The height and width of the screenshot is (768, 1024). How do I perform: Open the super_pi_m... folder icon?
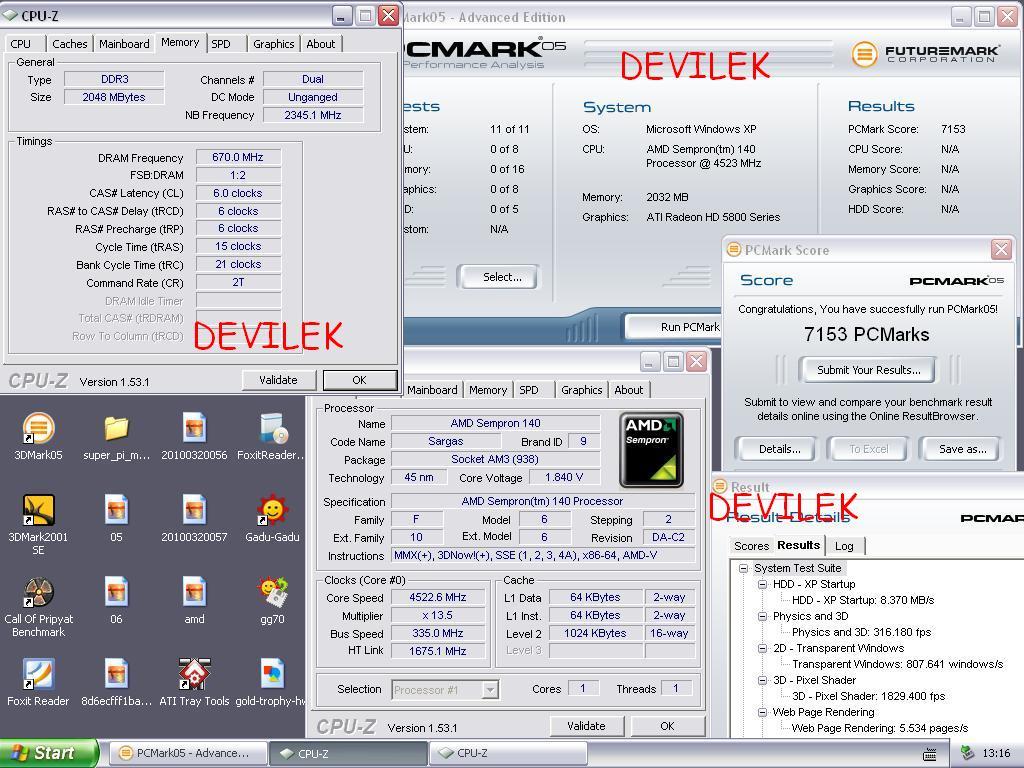(x=116, y=436)
